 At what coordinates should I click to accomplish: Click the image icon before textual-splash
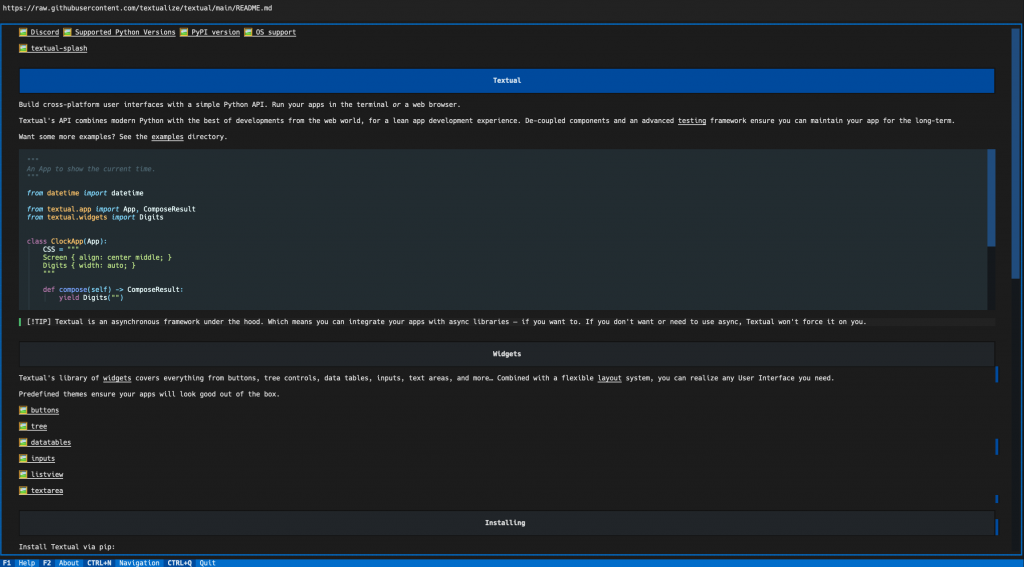[x=23, y=48]
